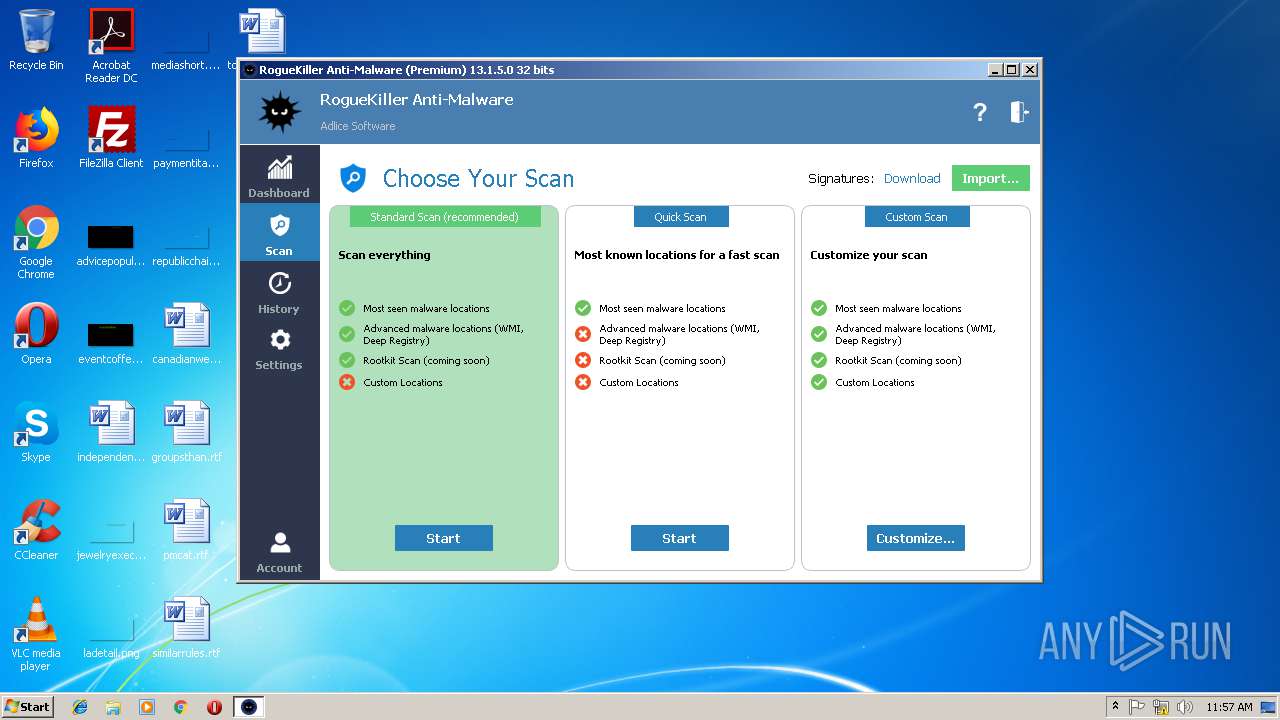Viewport: 1280px width, 720px height.
Task: Start the Standard Scan
Action: (x=443, y=538)
